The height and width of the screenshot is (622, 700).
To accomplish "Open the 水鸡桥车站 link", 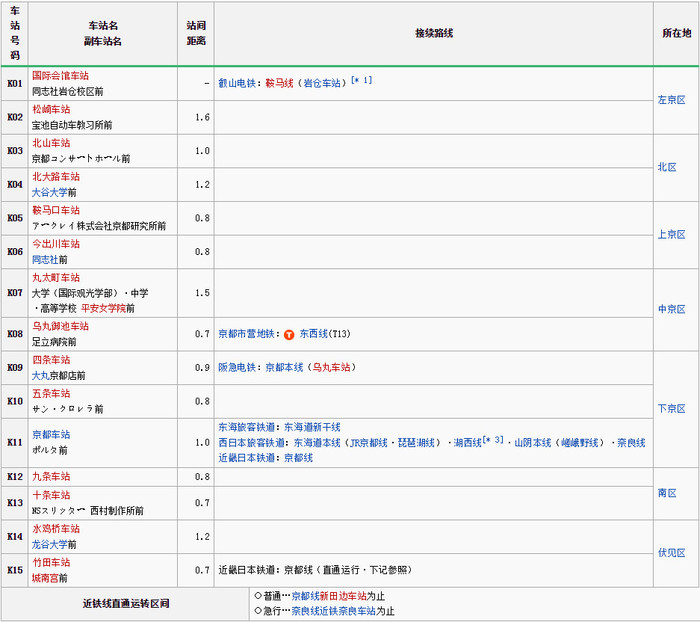I will [x=56, y=529].
